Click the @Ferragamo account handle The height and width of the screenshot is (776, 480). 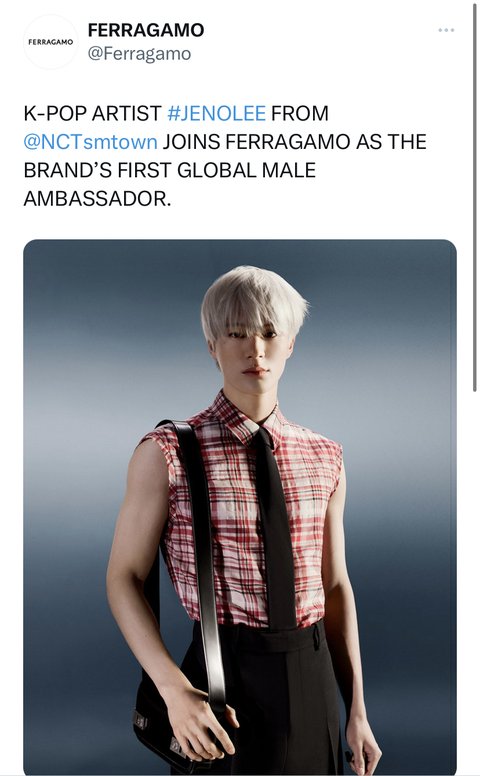click(139, 53)
